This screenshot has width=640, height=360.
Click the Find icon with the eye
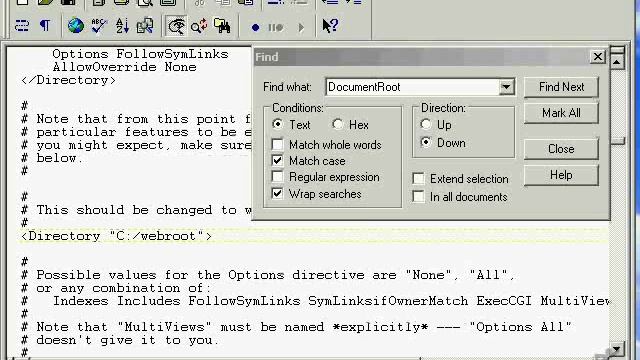[x=176, y=27]
